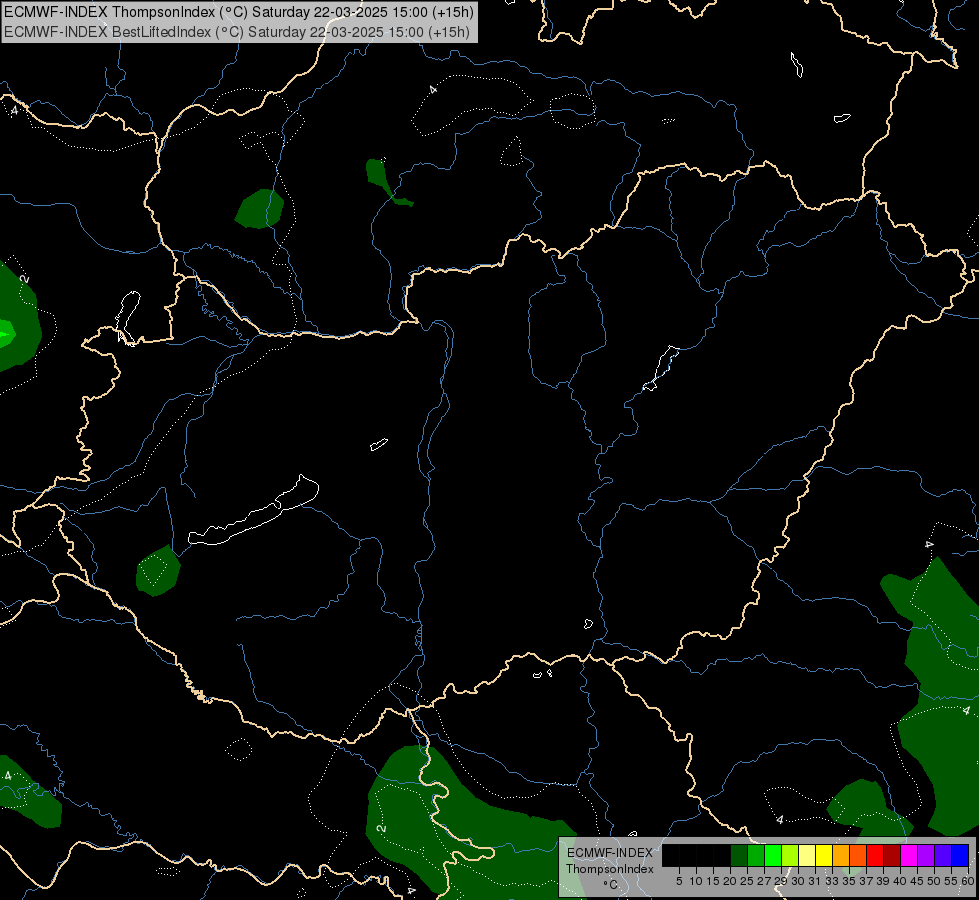
Task: Click the legend tick value 60
Action: 968,881
